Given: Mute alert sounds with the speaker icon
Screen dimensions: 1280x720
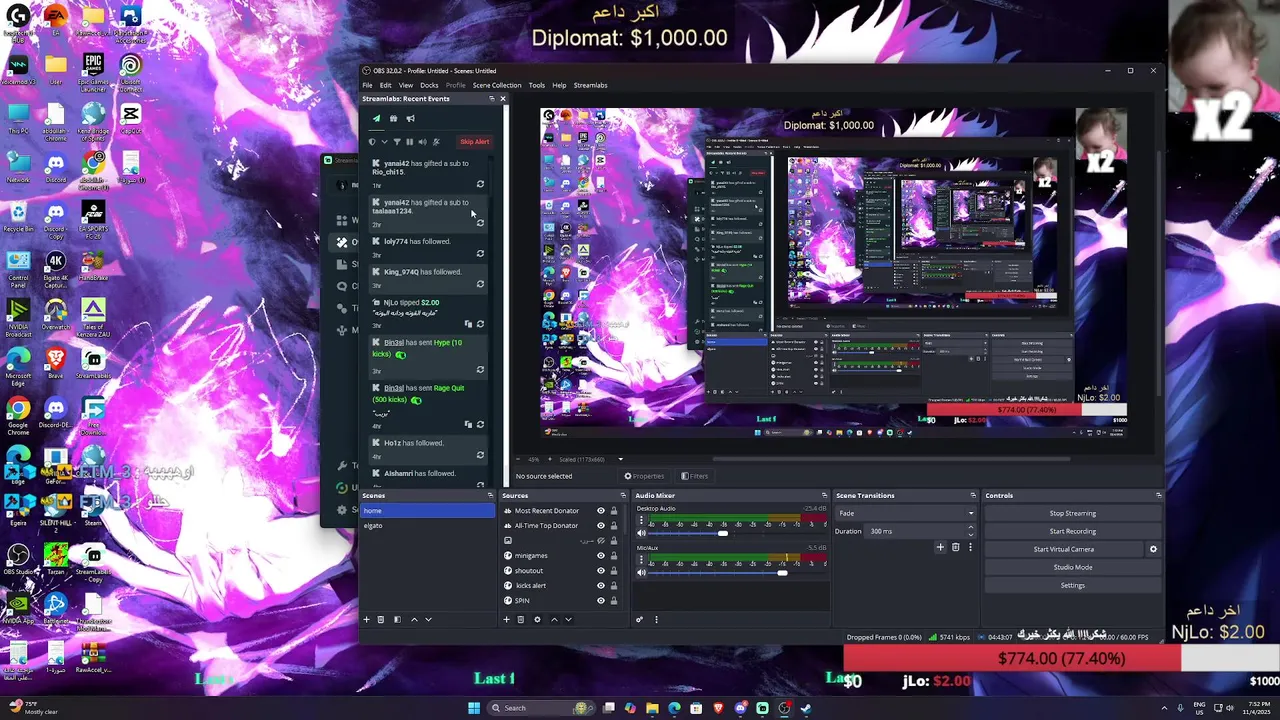Looking at the screenshot, I should [x=422, y=142].
